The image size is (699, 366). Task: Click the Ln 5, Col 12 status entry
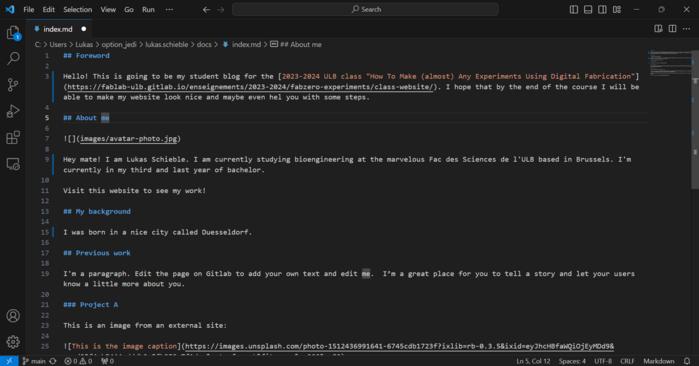[533, 361]
